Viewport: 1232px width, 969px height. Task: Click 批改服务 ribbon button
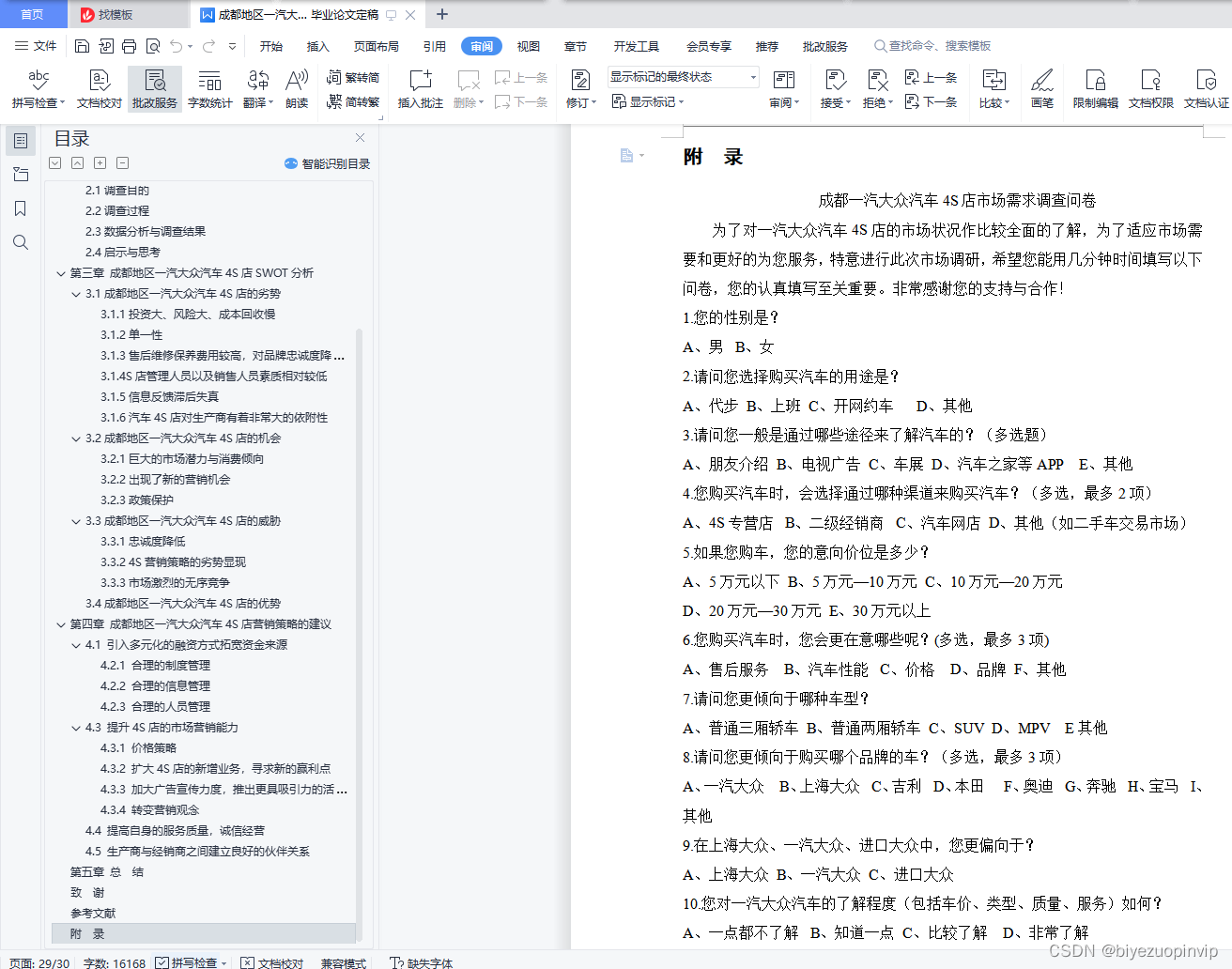(x=155, y=89)
